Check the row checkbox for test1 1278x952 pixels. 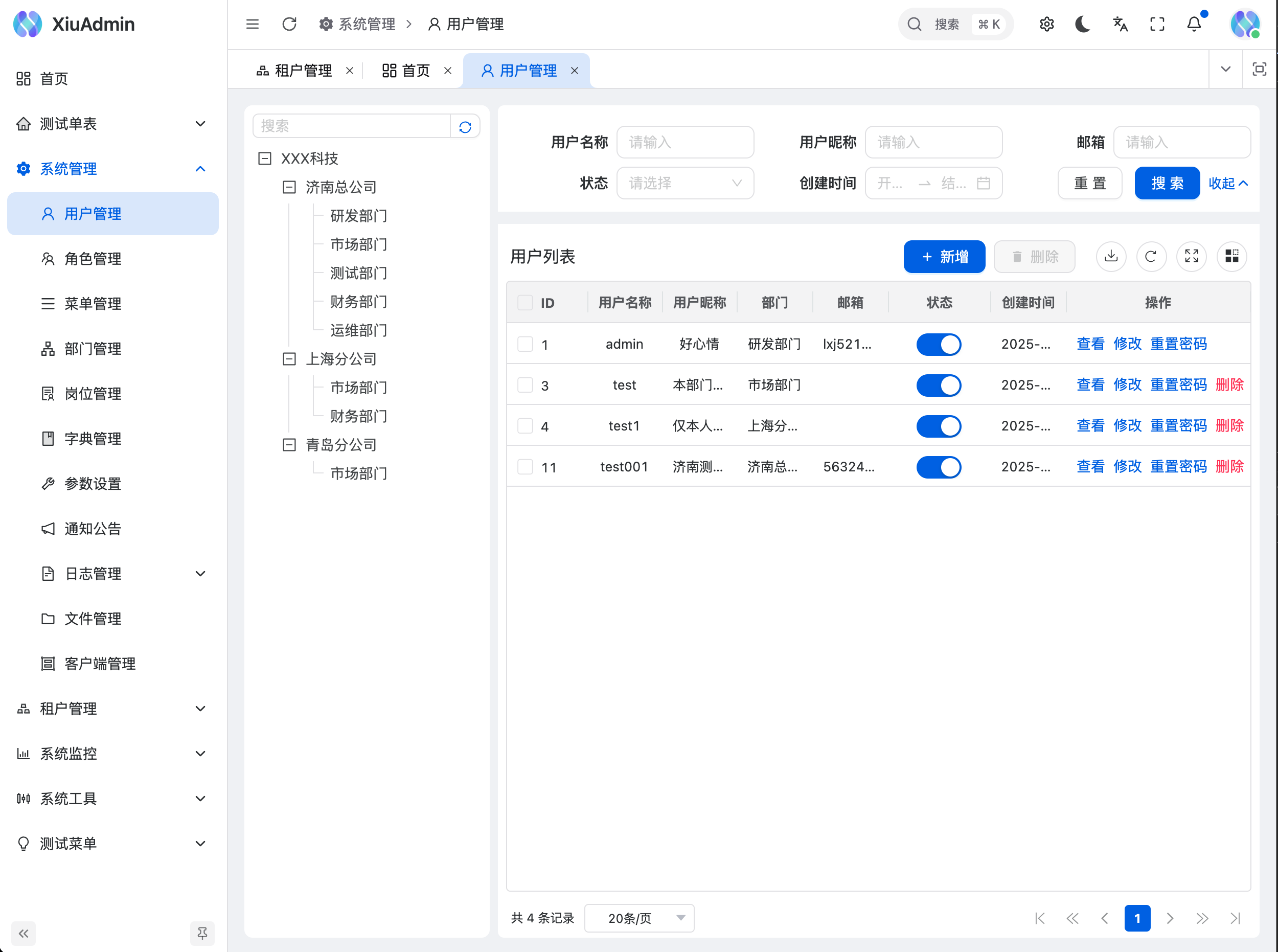[x=525, y=426]
